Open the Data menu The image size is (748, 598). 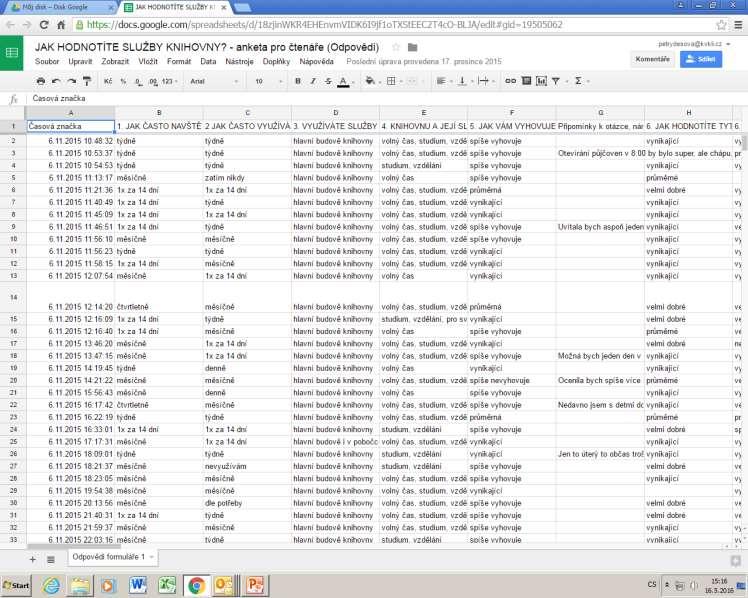click(208, 62)
